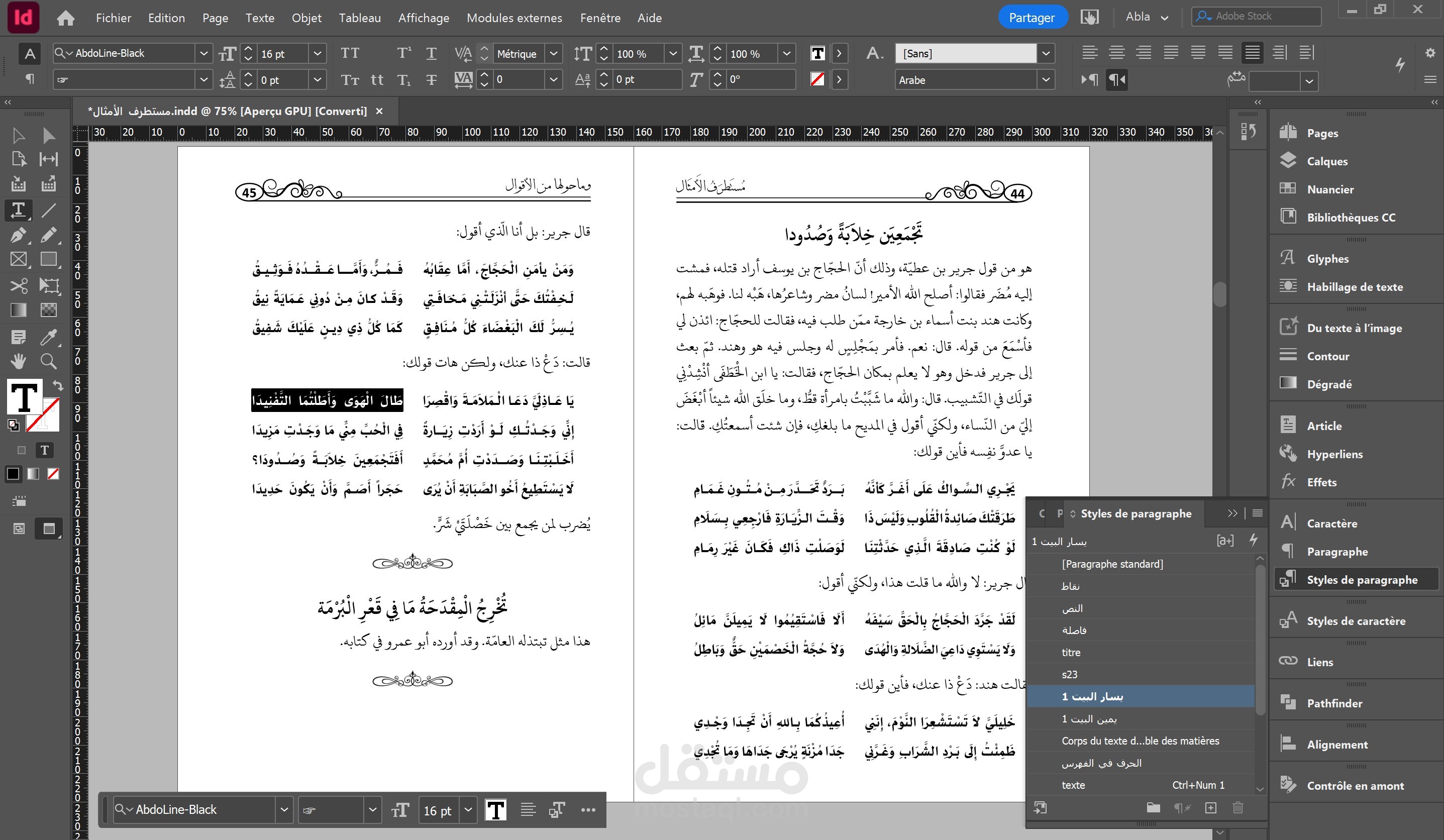Toggle All Caps TT formatting

[350, 53]
